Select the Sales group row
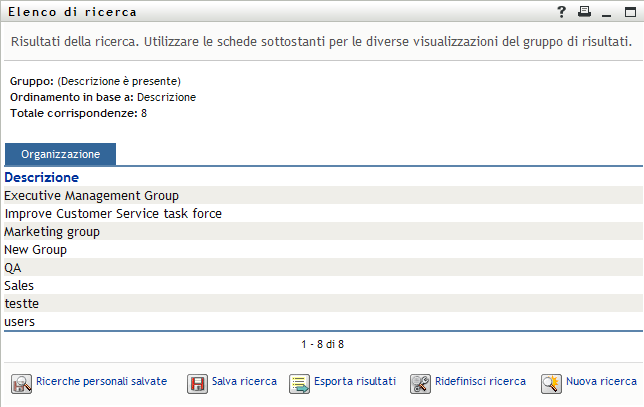This screenshot has width=644, height=407. click(x=19, y=286)
